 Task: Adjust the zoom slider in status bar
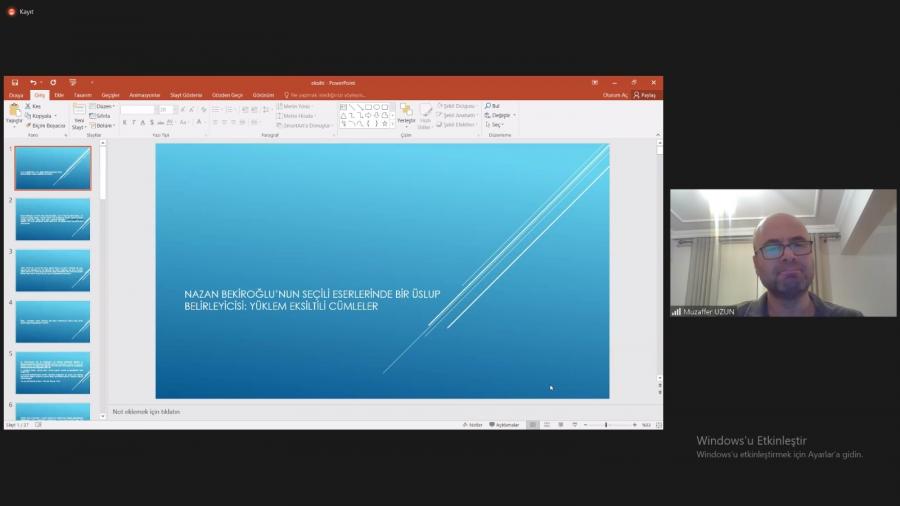pyautogui.click(x=606, y=425)
